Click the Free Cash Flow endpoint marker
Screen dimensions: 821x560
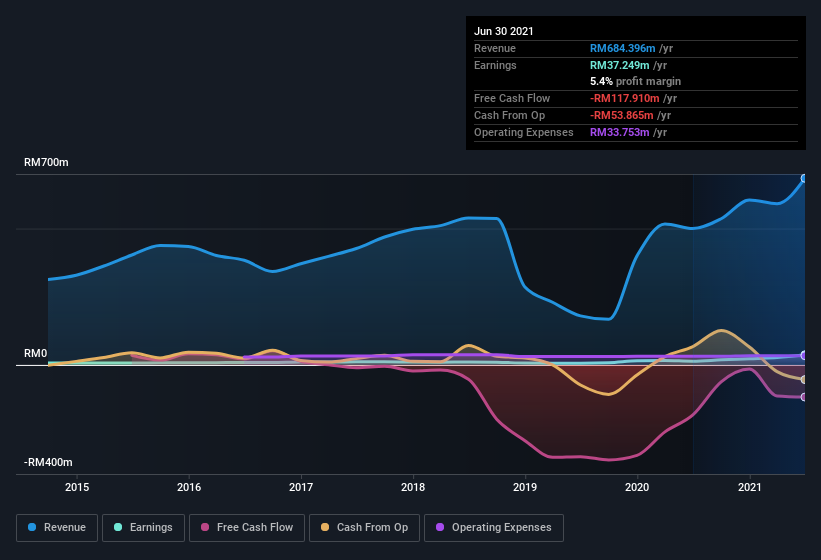point(804,397)
